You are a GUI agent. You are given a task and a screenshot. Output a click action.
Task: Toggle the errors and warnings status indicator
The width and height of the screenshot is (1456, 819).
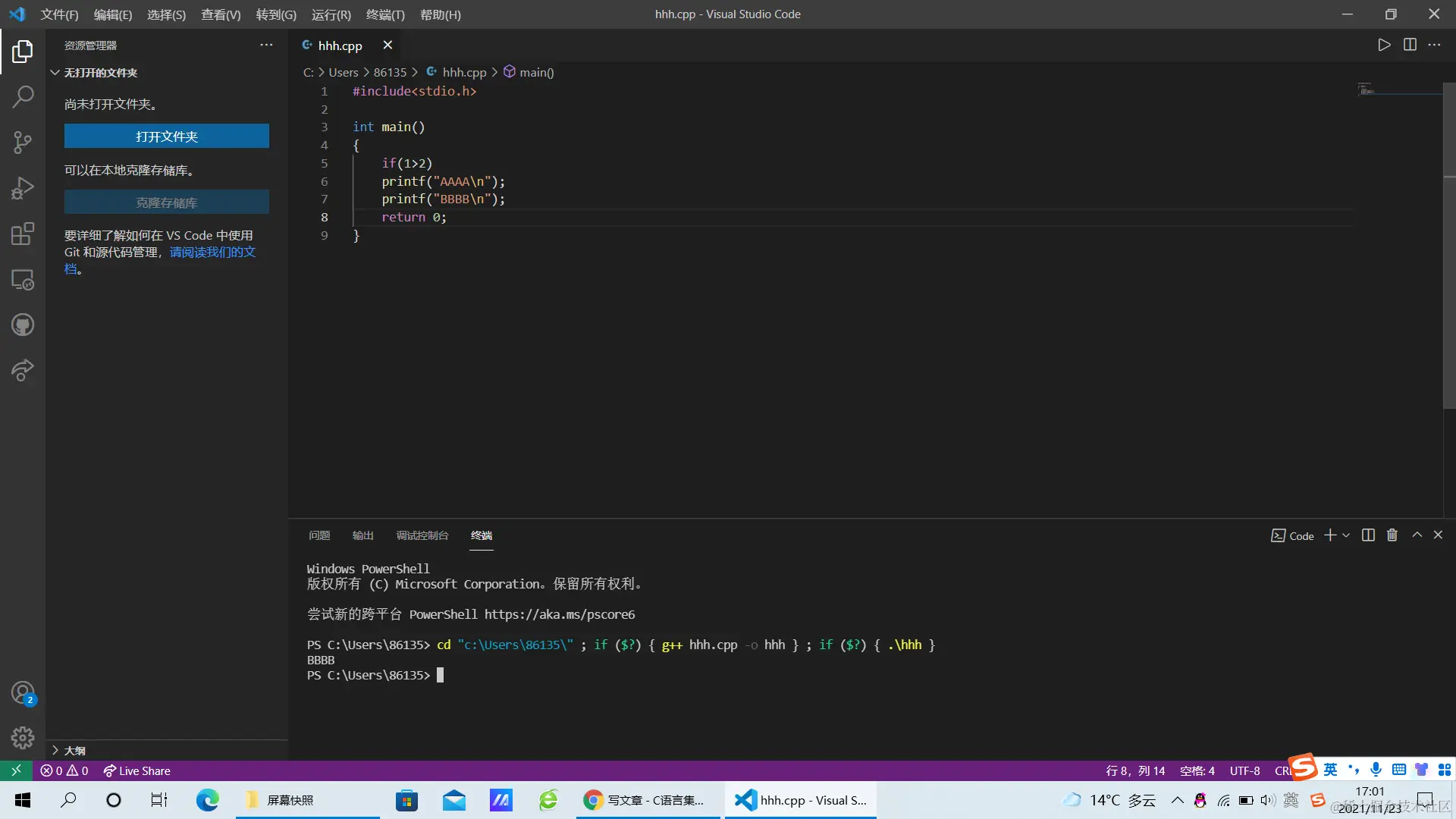(x=64, y=770)
